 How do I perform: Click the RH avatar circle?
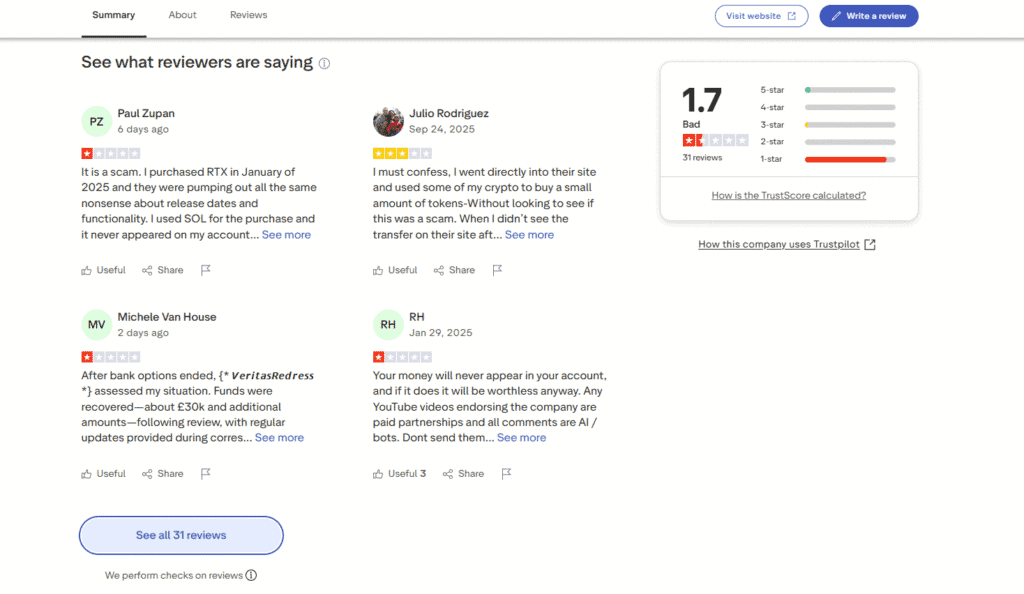pos(388,324)
